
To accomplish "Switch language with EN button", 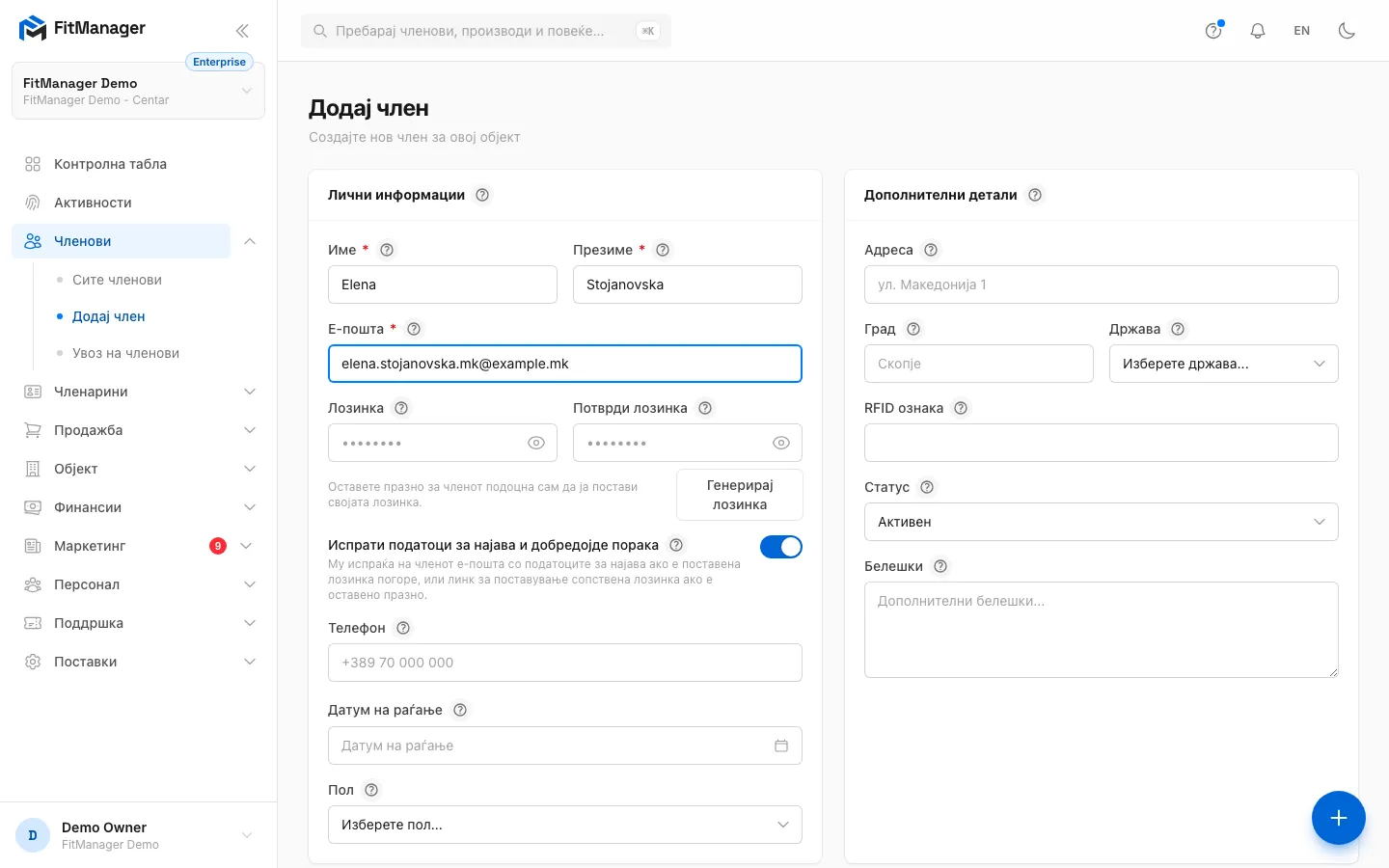I will click(1302, 31).
